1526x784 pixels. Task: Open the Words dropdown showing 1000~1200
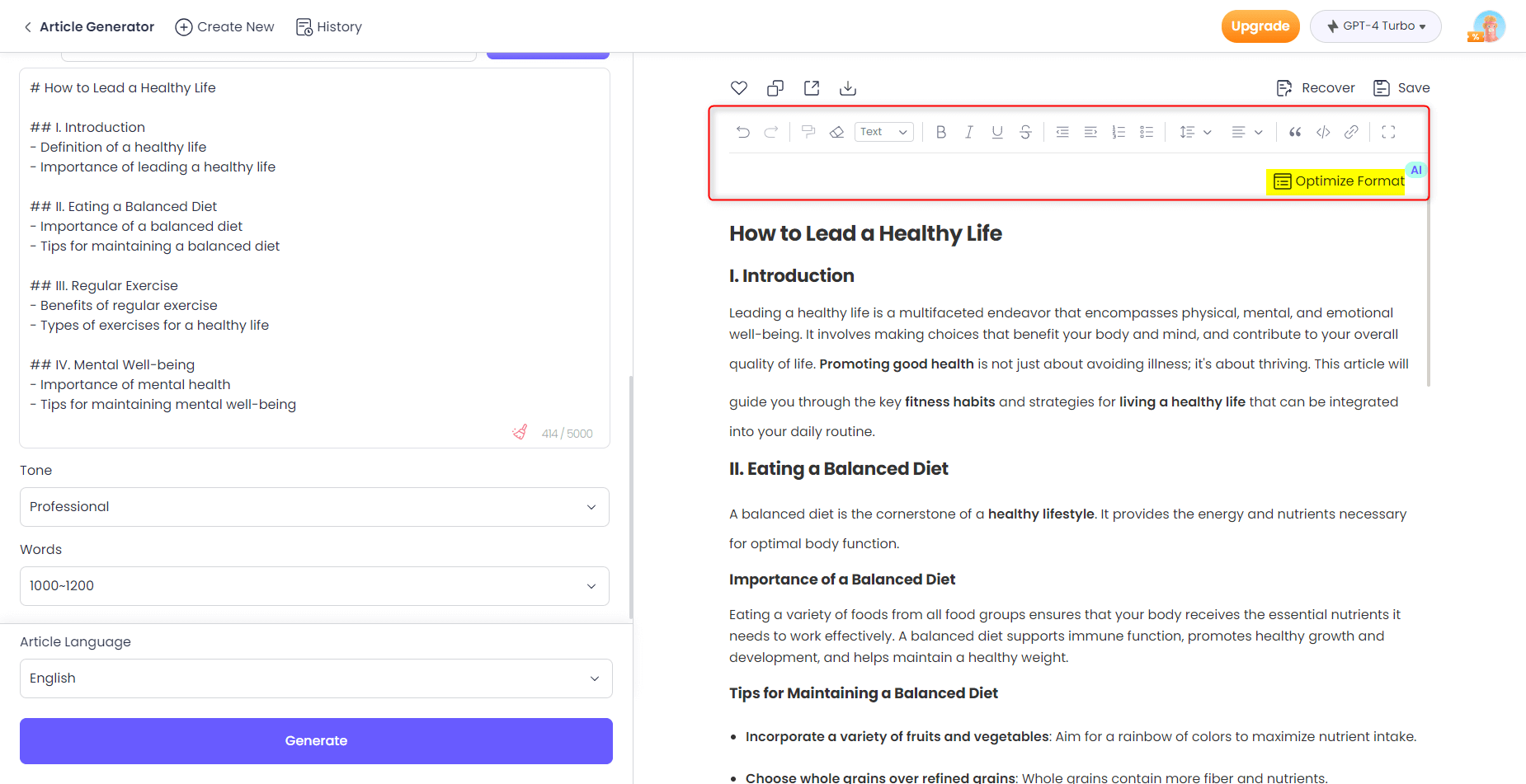pos(314,586)
